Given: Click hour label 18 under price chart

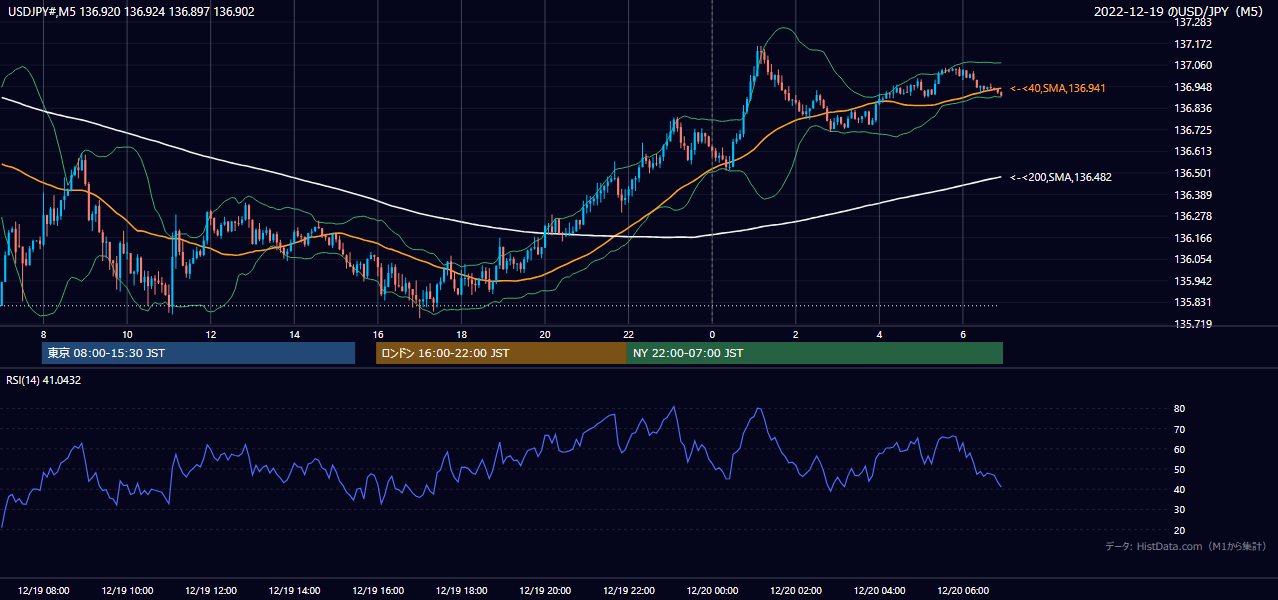Looking at the screenshot, I should 461,334.
